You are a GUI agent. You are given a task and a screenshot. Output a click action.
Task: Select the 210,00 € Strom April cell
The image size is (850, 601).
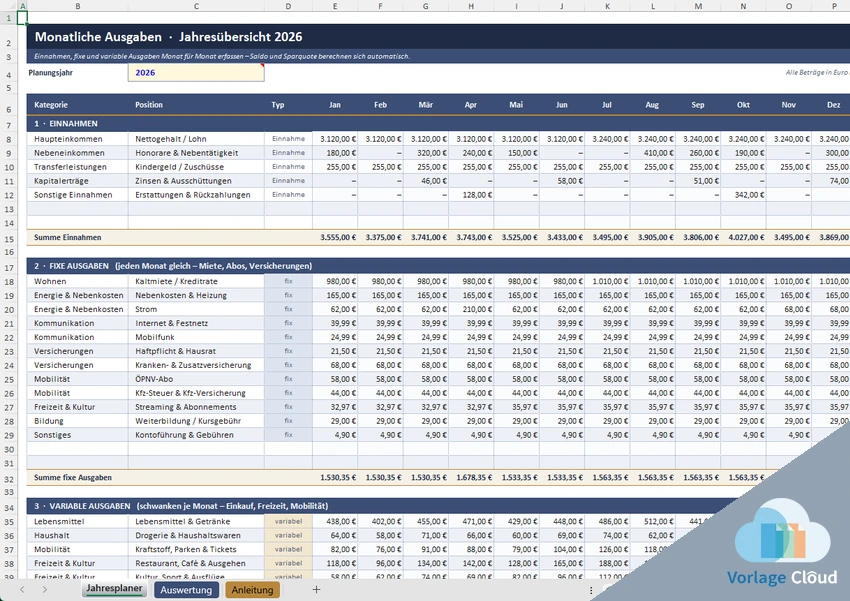click(471, 309)
